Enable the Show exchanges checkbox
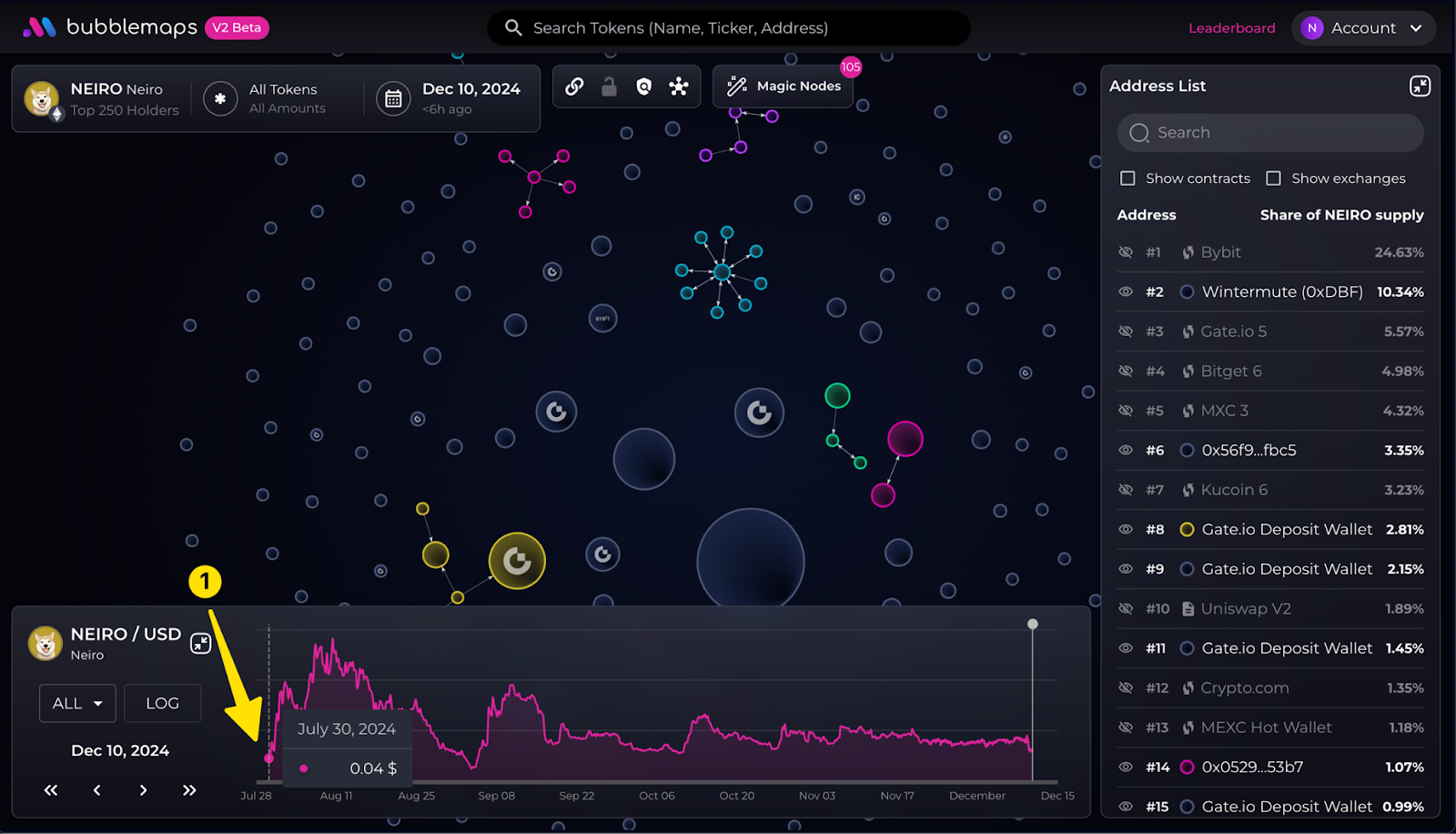 pos(1273,178)
